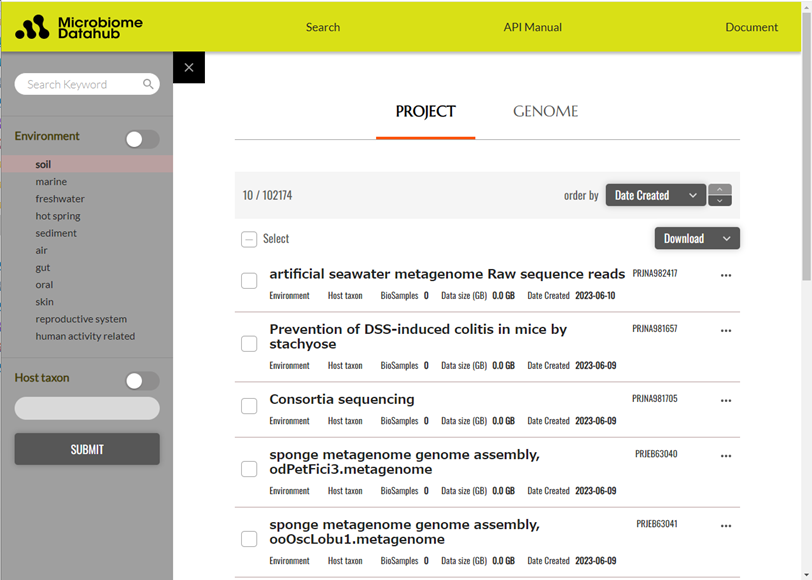Select the marine environment filter
812x580 pixels.
[x=51, y=182]
